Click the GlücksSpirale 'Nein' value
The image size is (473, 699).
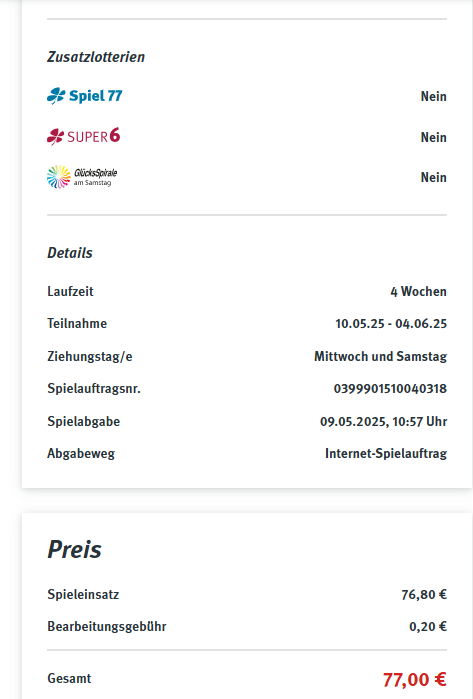click(433, 177)
